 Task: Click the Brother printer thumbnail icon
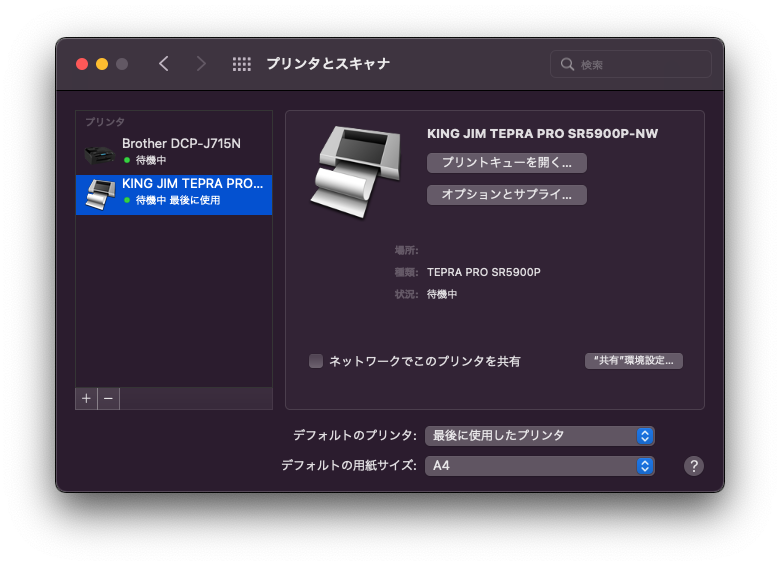[99, 155]
